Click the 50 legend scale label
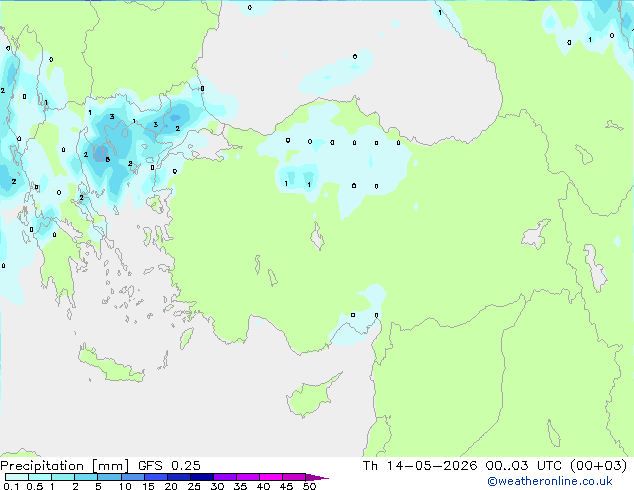Image resolution: width=634 pixels, height=490 pixels. point(309,486)
